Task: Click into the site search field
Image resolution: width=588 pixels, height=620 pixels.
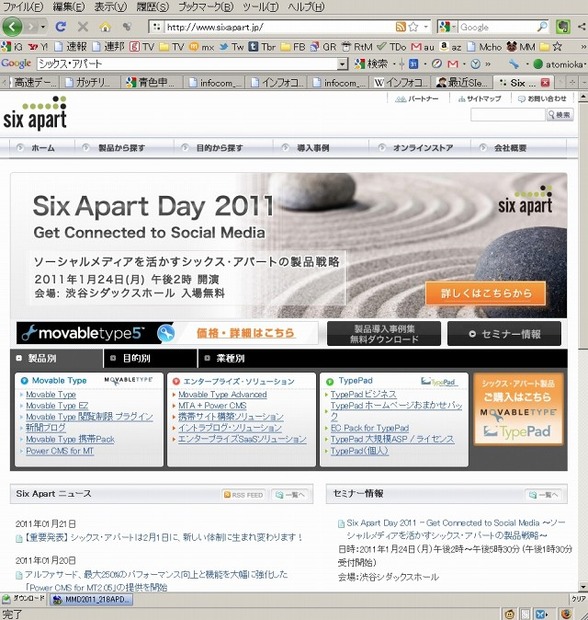Action: tap(508, 115)
